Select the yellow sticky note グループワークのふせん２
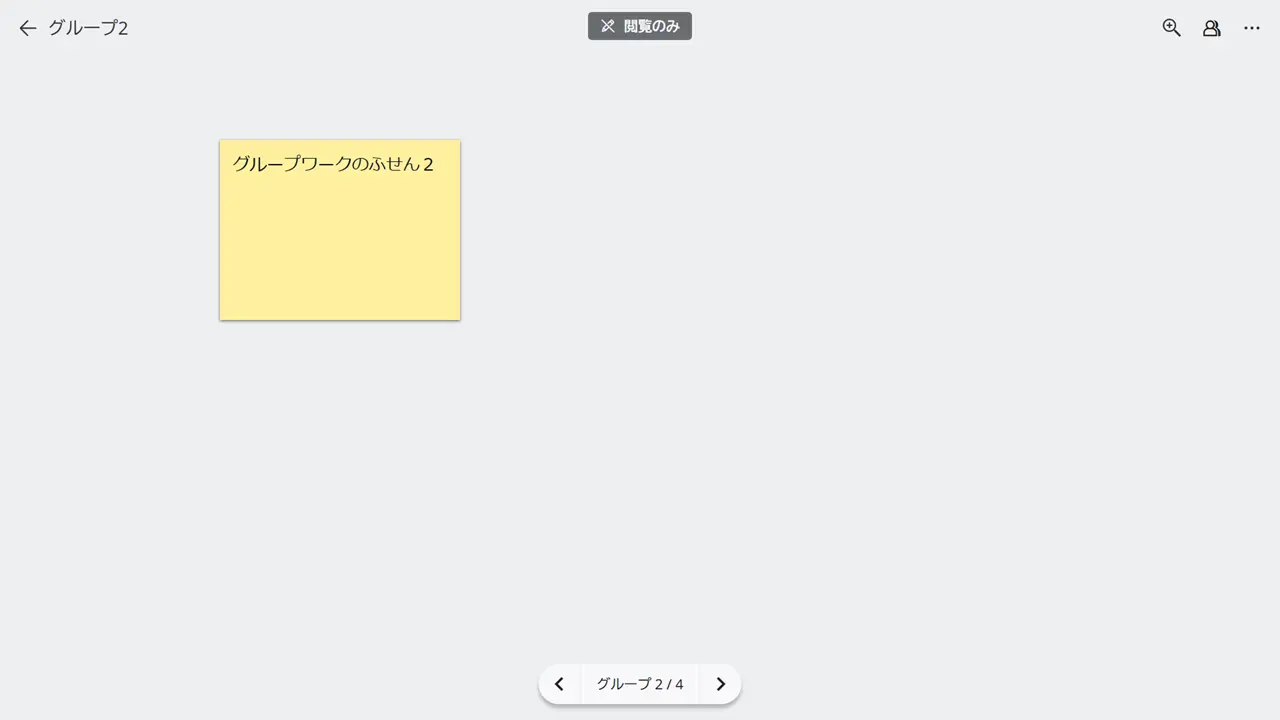 [x=339, y=230]
